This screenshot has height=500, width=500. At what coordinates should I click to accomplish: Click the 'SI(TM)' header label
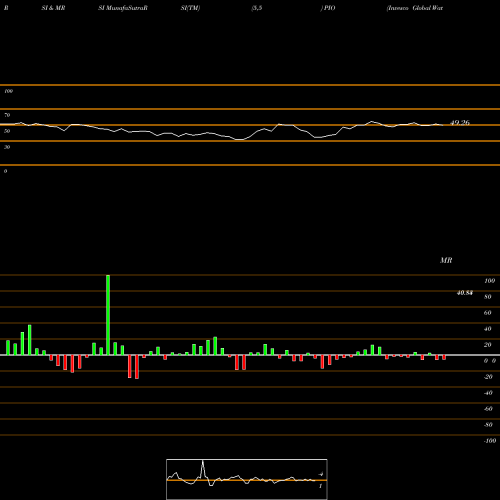coord(190,8)
